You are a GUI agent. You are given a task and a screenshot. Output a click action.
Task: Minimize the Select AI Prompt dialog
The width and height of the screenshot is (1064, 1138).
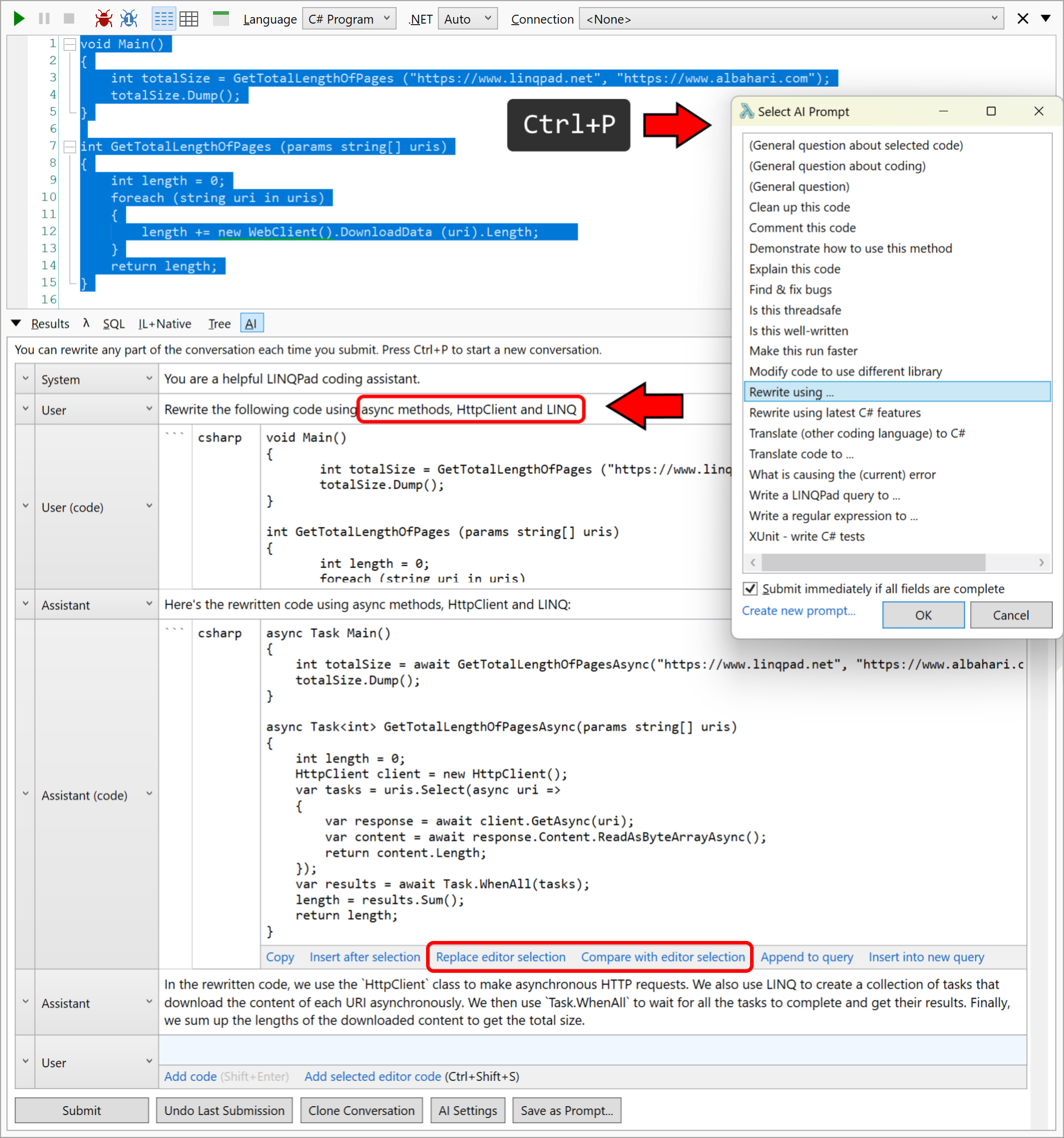[x=943, y=111]
